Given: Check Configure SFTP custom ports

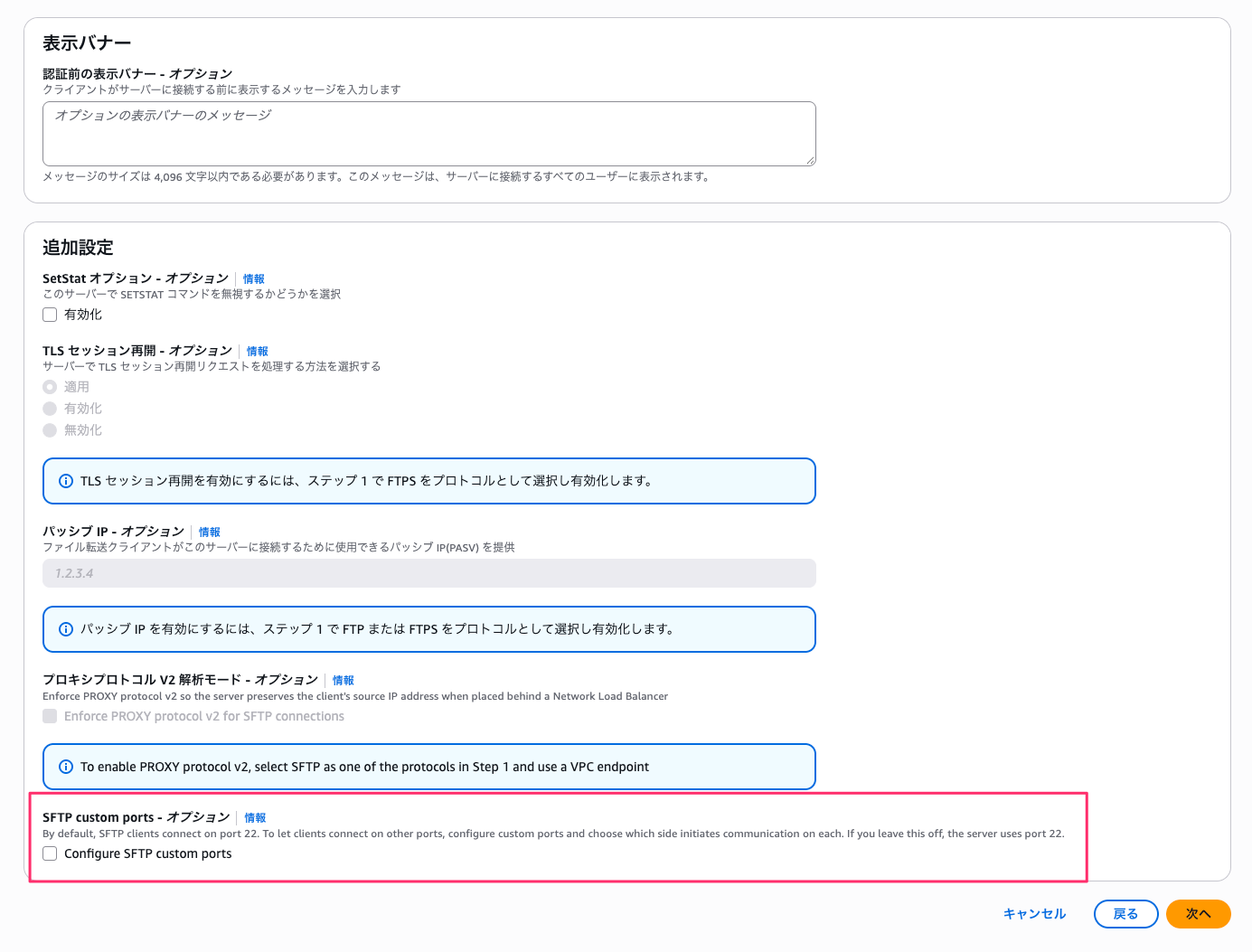Looking at the screenshot, I should pos(50,853).
